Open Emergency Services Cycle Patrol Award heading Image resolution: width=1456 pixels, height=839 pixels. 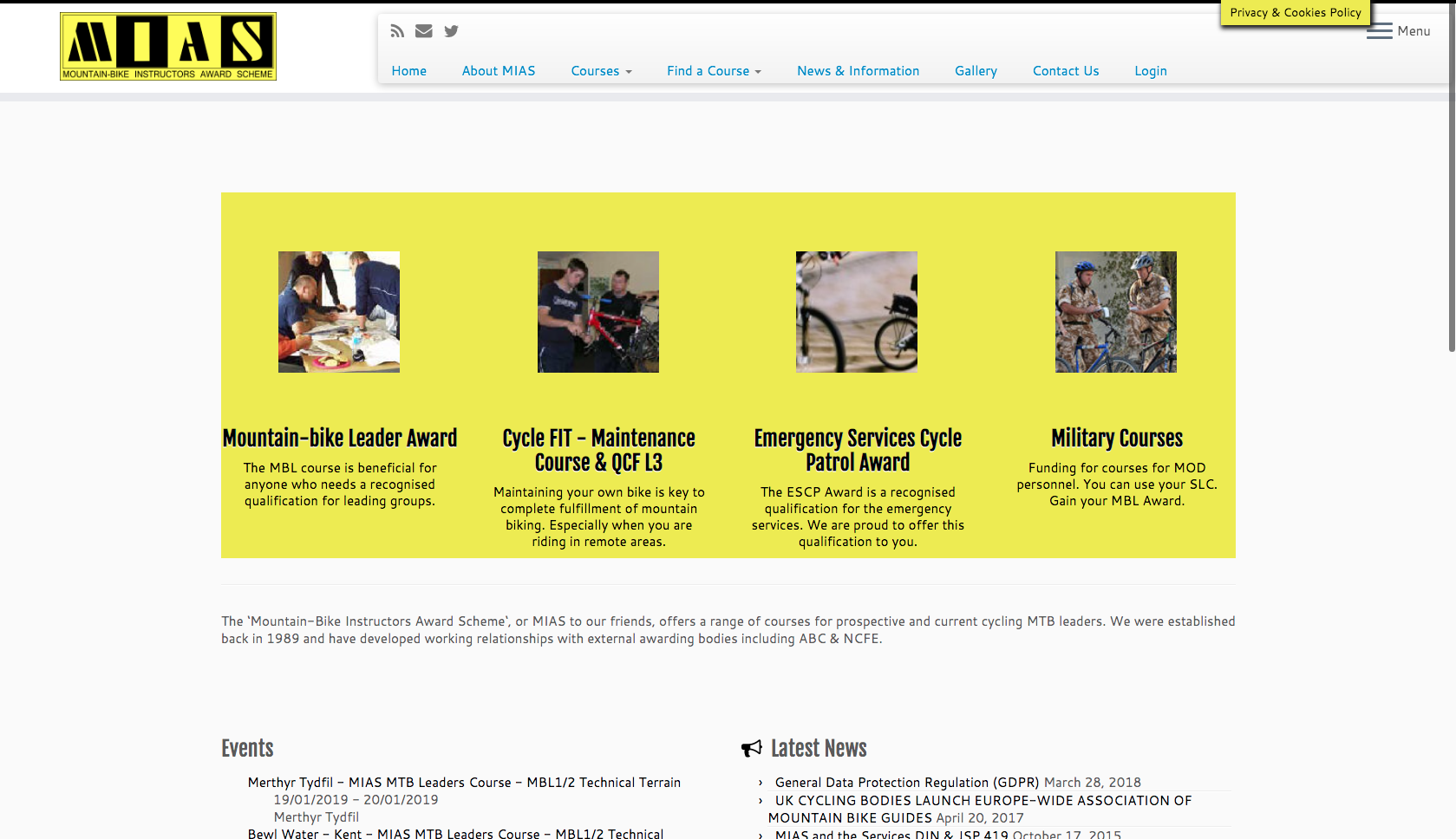858,450
